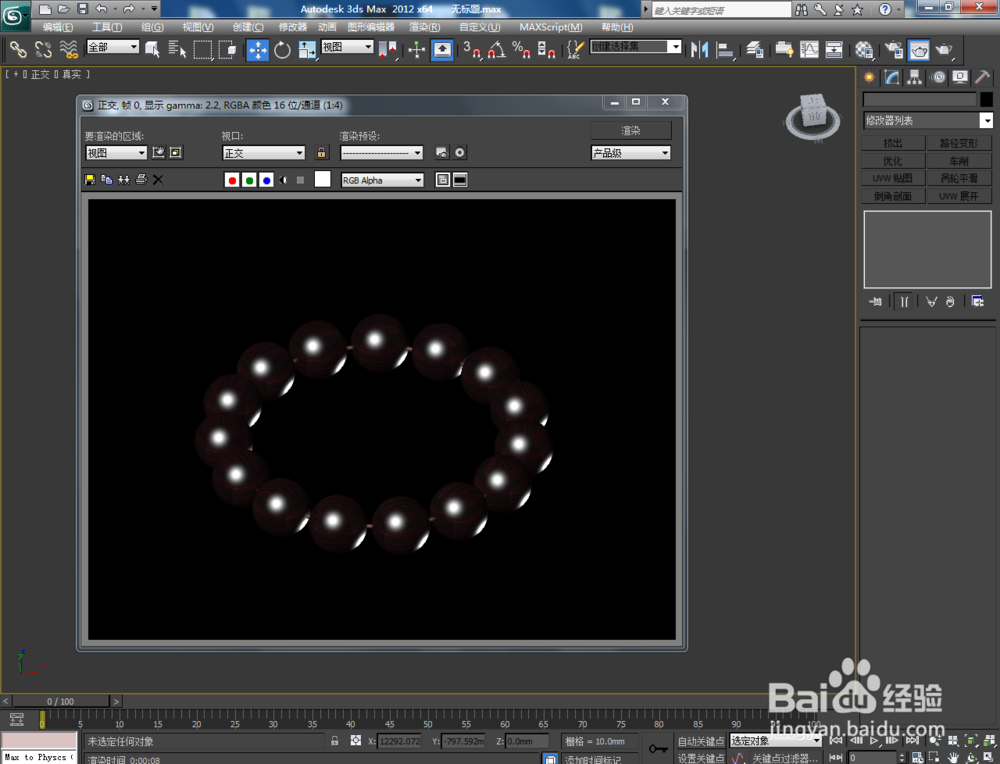Click the black object color swatch
Viewport: 1000px width, 764px height.
point(986,99)
